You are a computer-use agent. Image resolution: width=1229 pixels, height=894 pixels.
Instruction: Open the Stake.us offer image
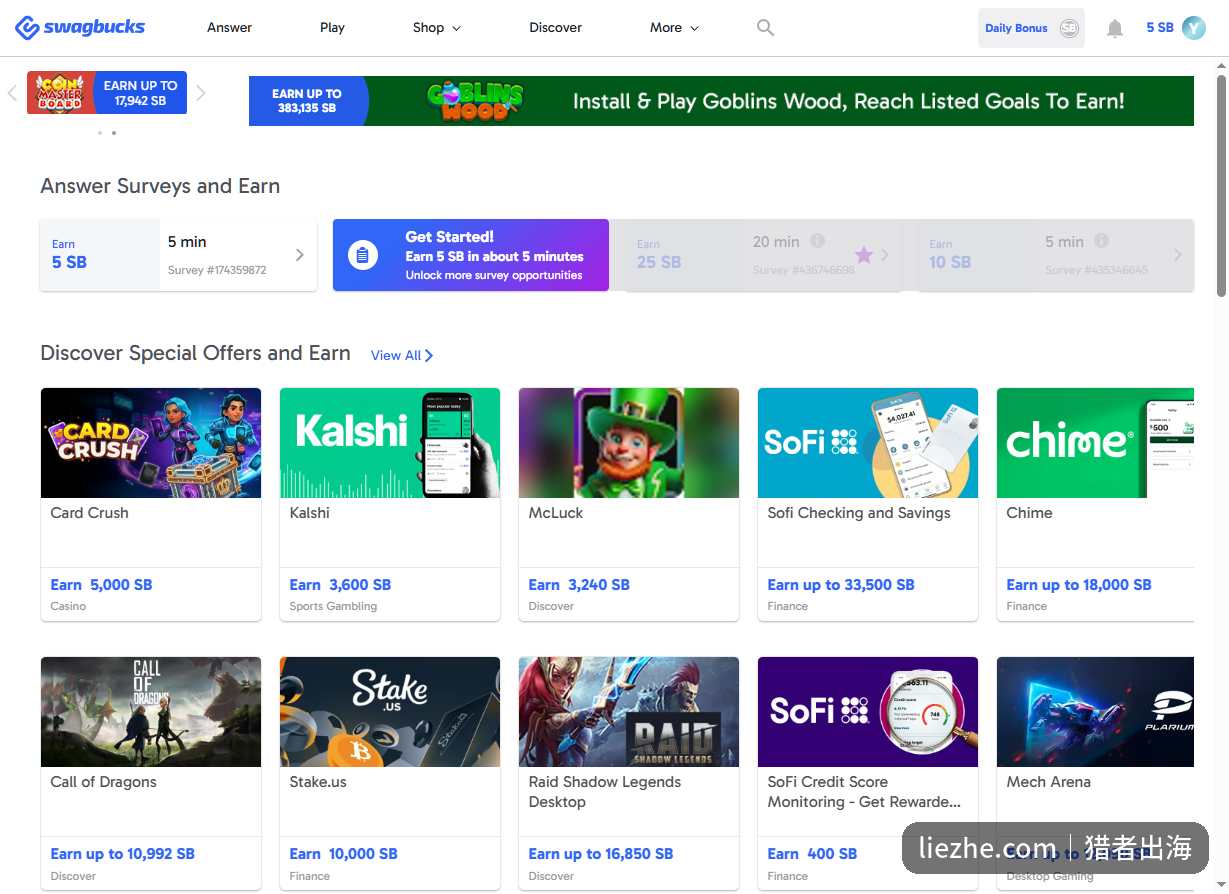[x=390, y=712]
